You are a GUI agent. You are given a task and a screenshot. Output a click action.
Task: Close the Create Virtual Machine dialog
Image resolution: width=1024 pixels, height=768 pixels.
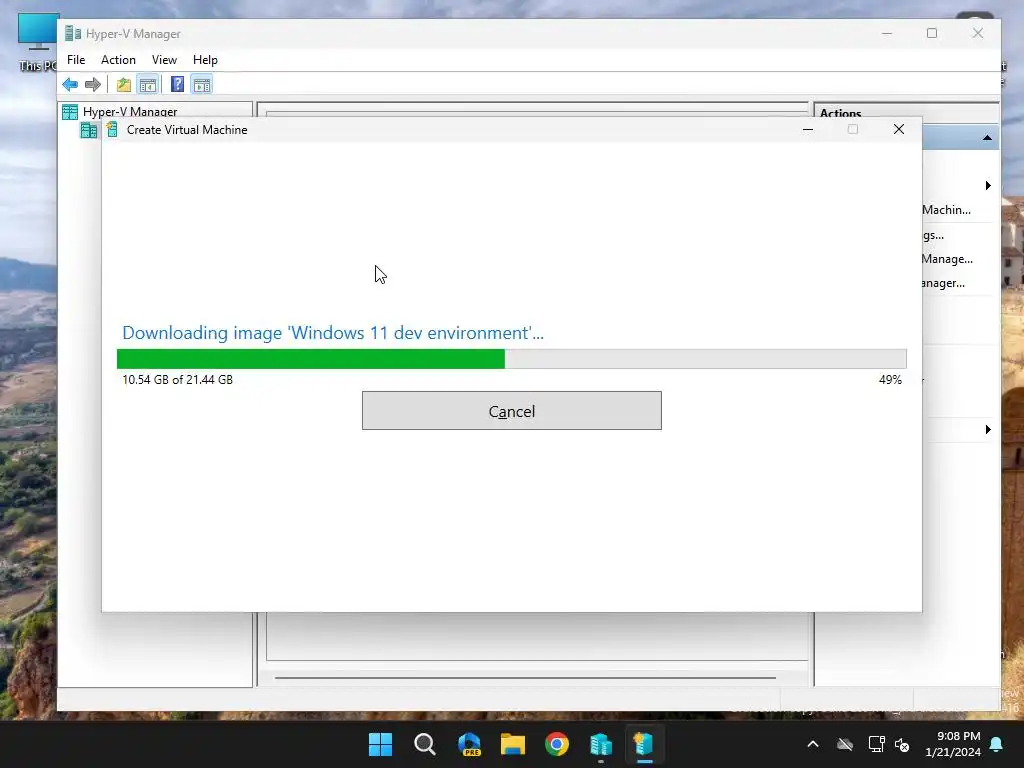[899, 129]
